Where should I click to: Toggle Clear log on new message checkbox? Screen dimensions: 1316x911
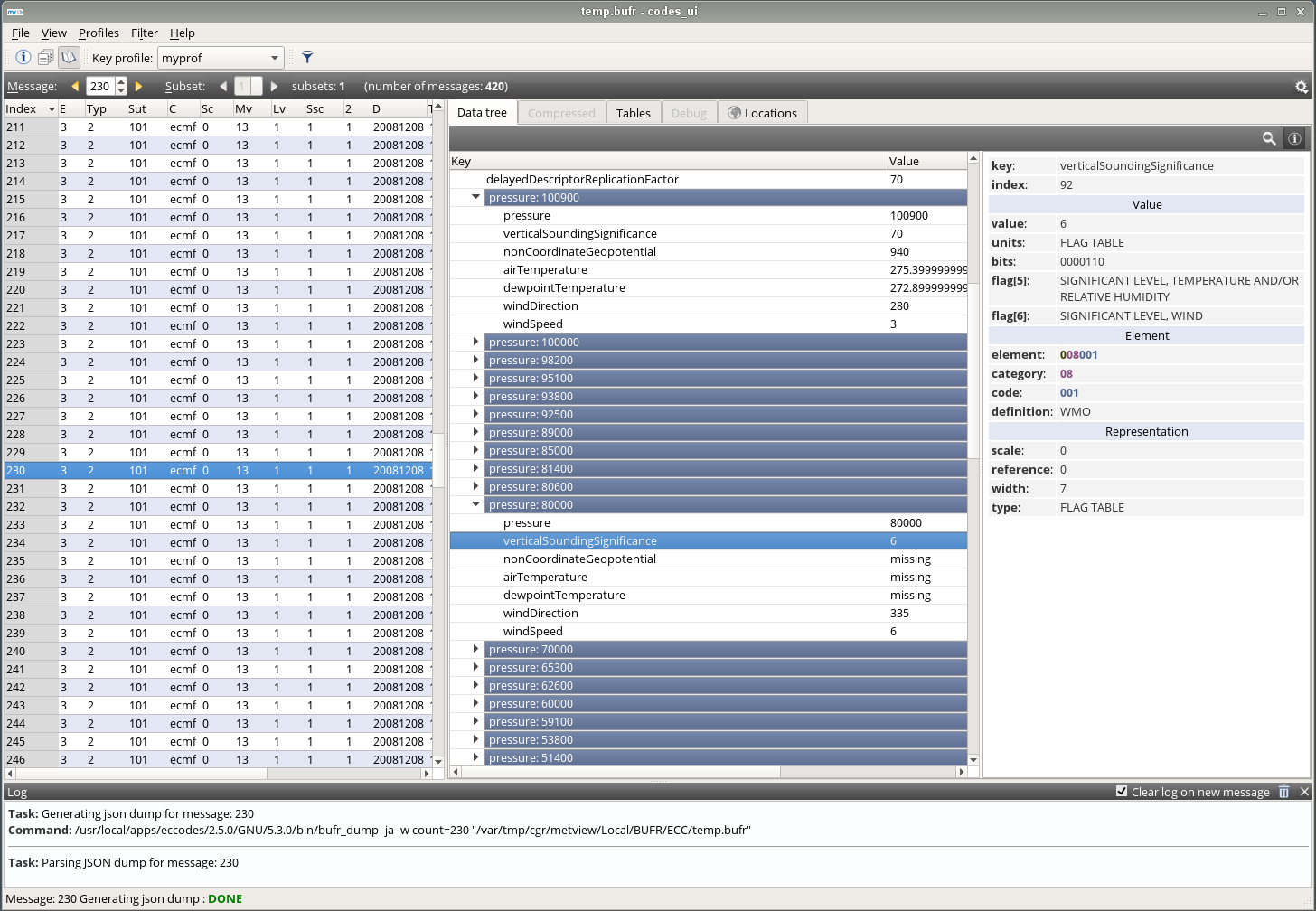click(x=1122, y=791)
